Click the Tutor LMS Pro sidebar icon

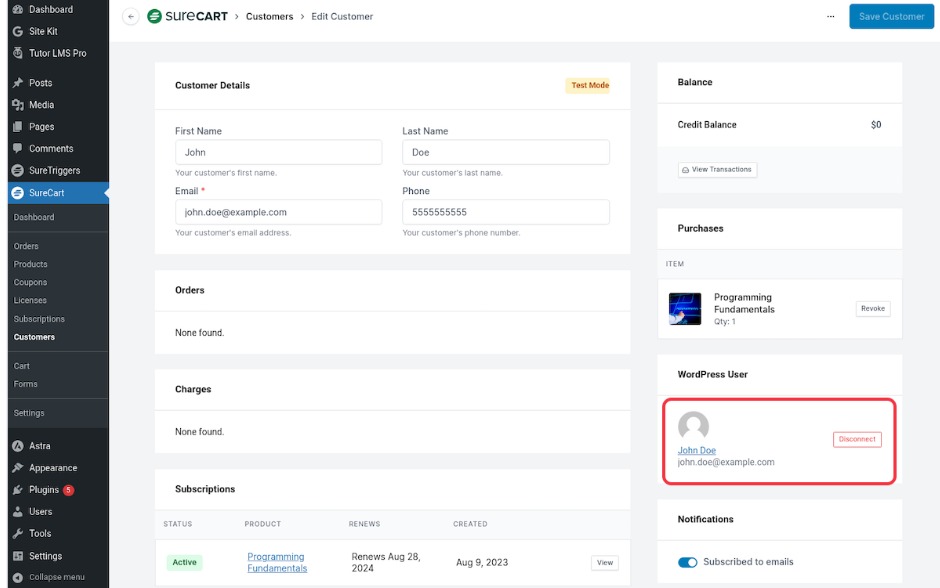pos(18,53)
